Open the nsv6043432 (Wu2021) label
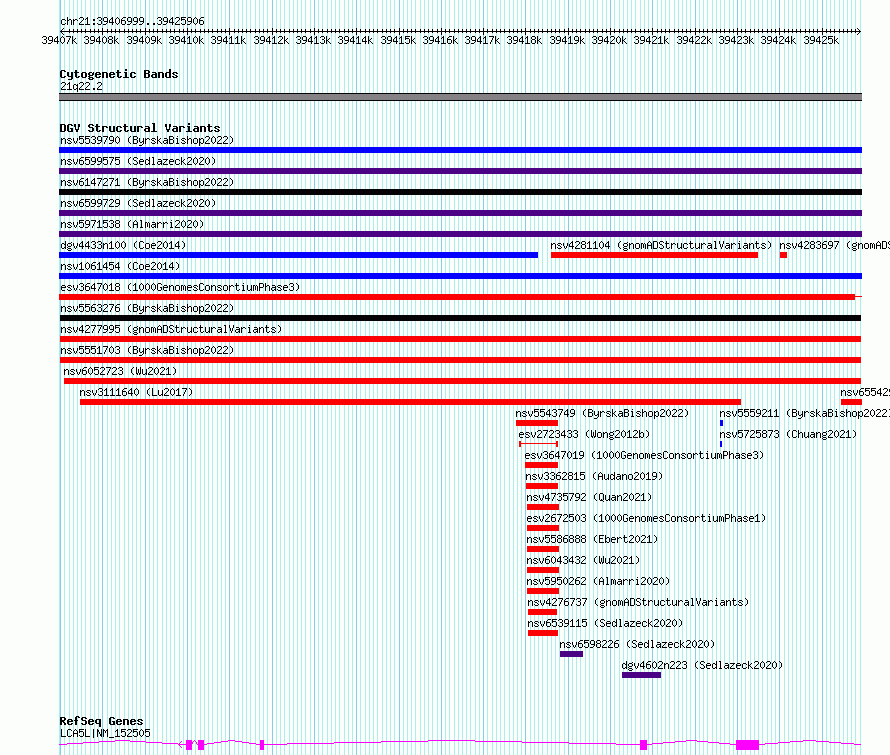This screenshot has height=755, width=890. [x=583, y=560]
